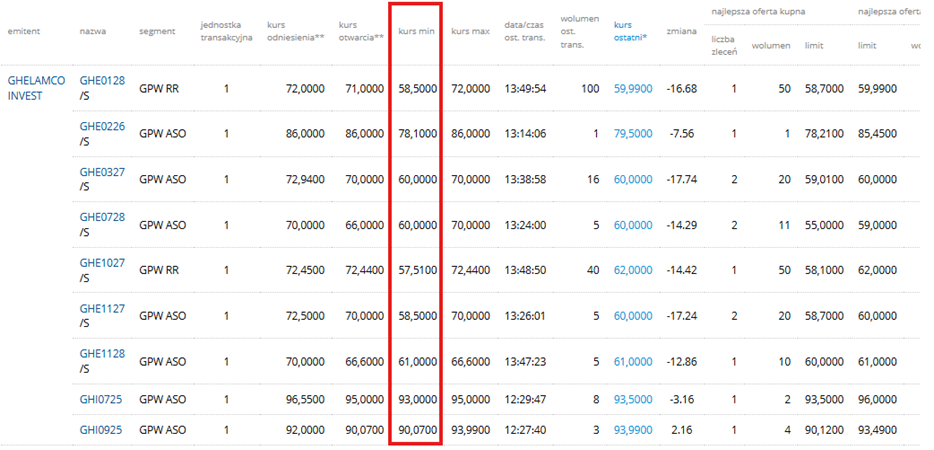Screen dimensions: 934x450
Task: Open the GHE1027 bond page
Action: click(x=102, y=263)
